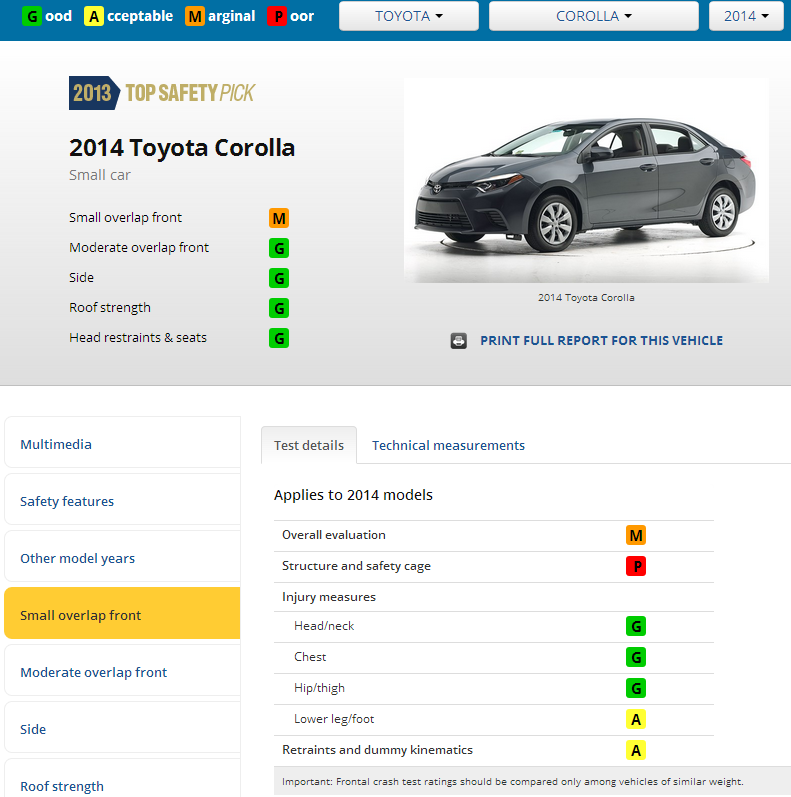This screenshot has width=791, height=797.
Task: Switch to the Technical measurements tab
Action: click(x=448, y=445)
